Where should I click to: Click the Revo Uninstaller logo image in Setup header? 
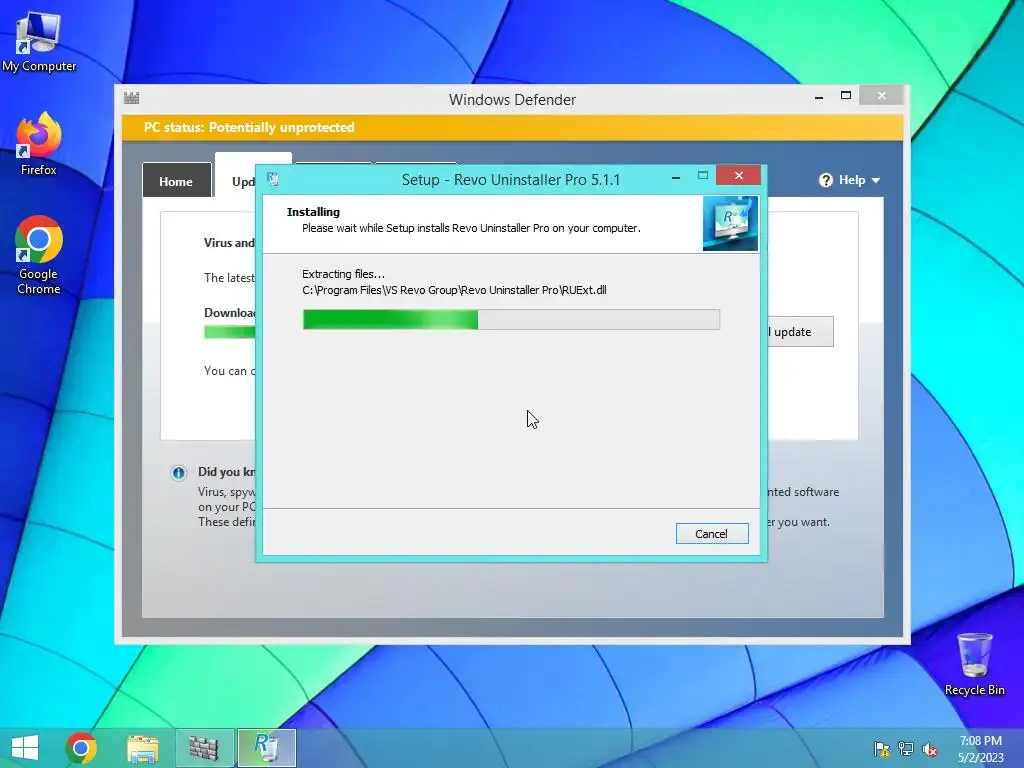point(730,223)
